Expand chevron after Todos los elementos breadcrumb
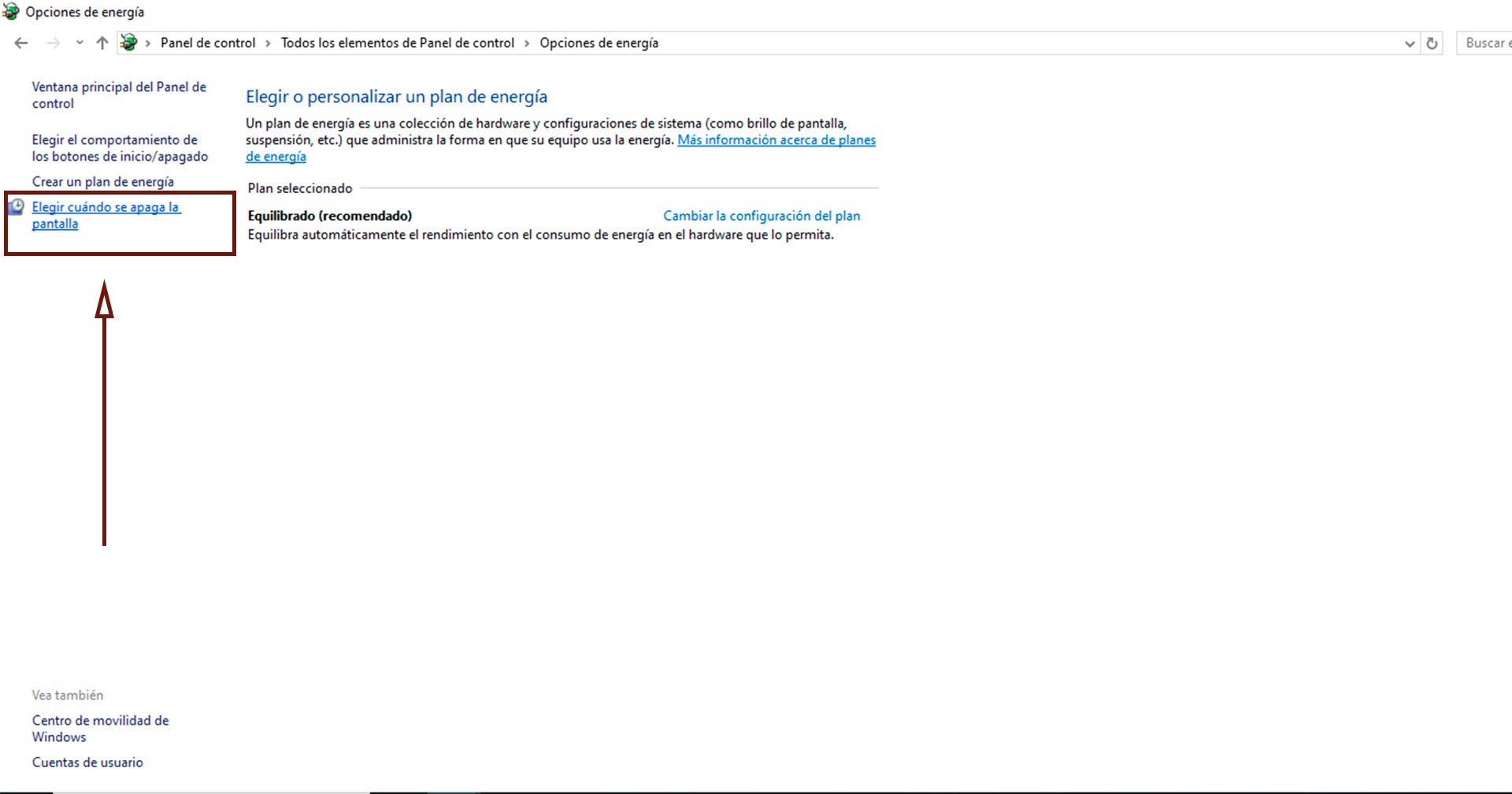The image size is (1512, 794). click(x=527, y=43)
